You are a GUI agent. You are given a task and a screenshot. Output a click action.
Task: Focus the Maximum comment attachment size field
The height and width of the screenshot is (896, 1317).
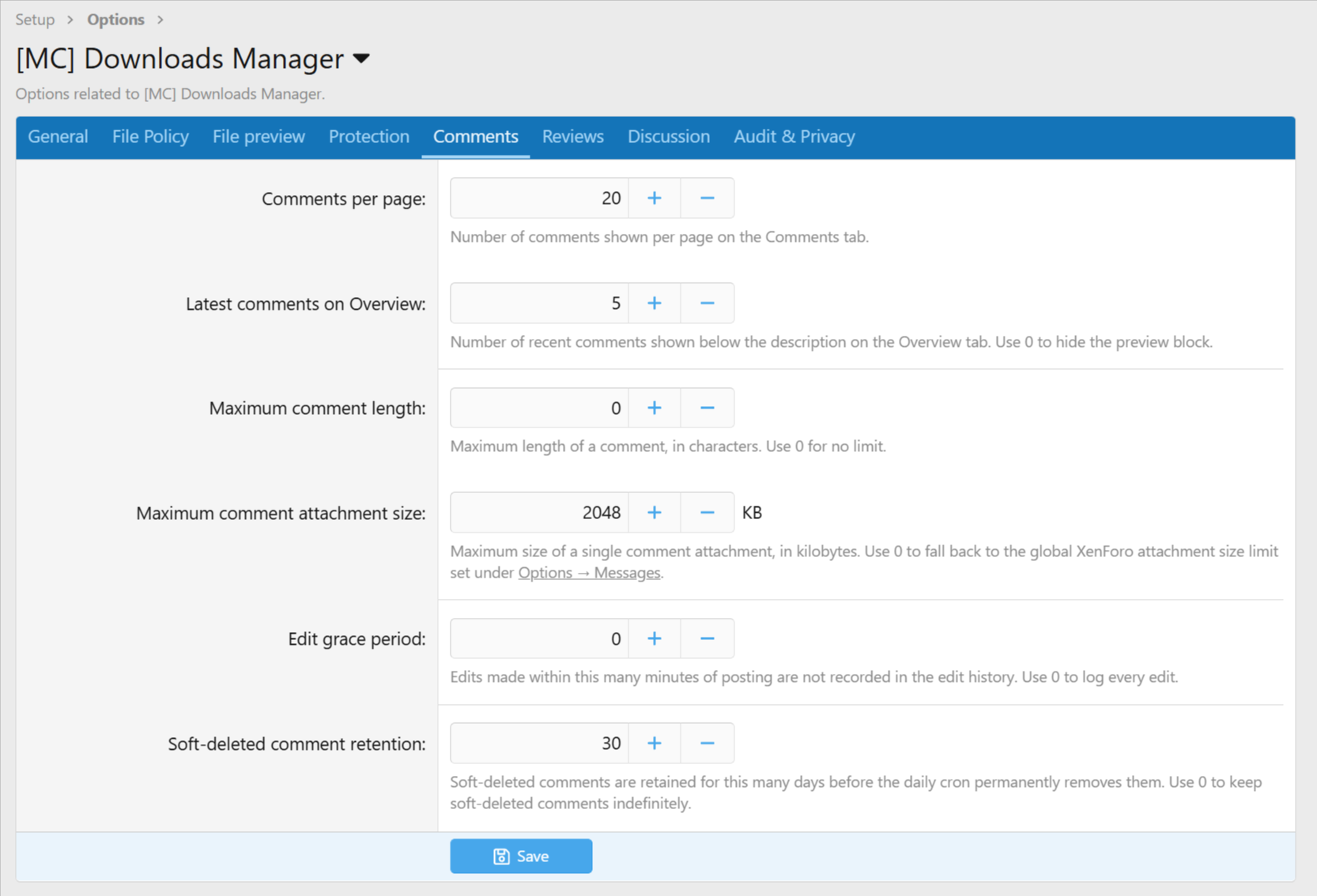point(539,513)
